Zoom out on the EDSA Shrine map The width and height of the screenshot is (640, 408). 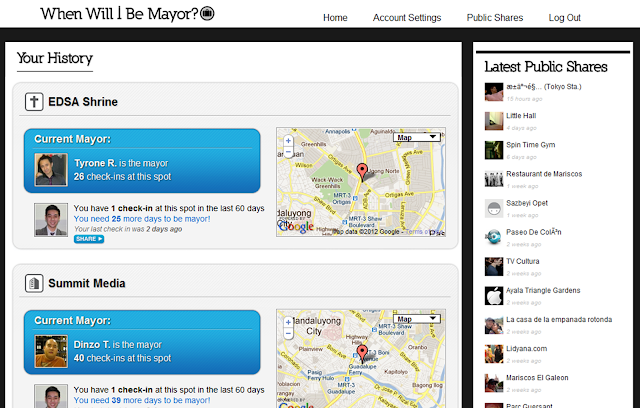(x=288, y=152)
